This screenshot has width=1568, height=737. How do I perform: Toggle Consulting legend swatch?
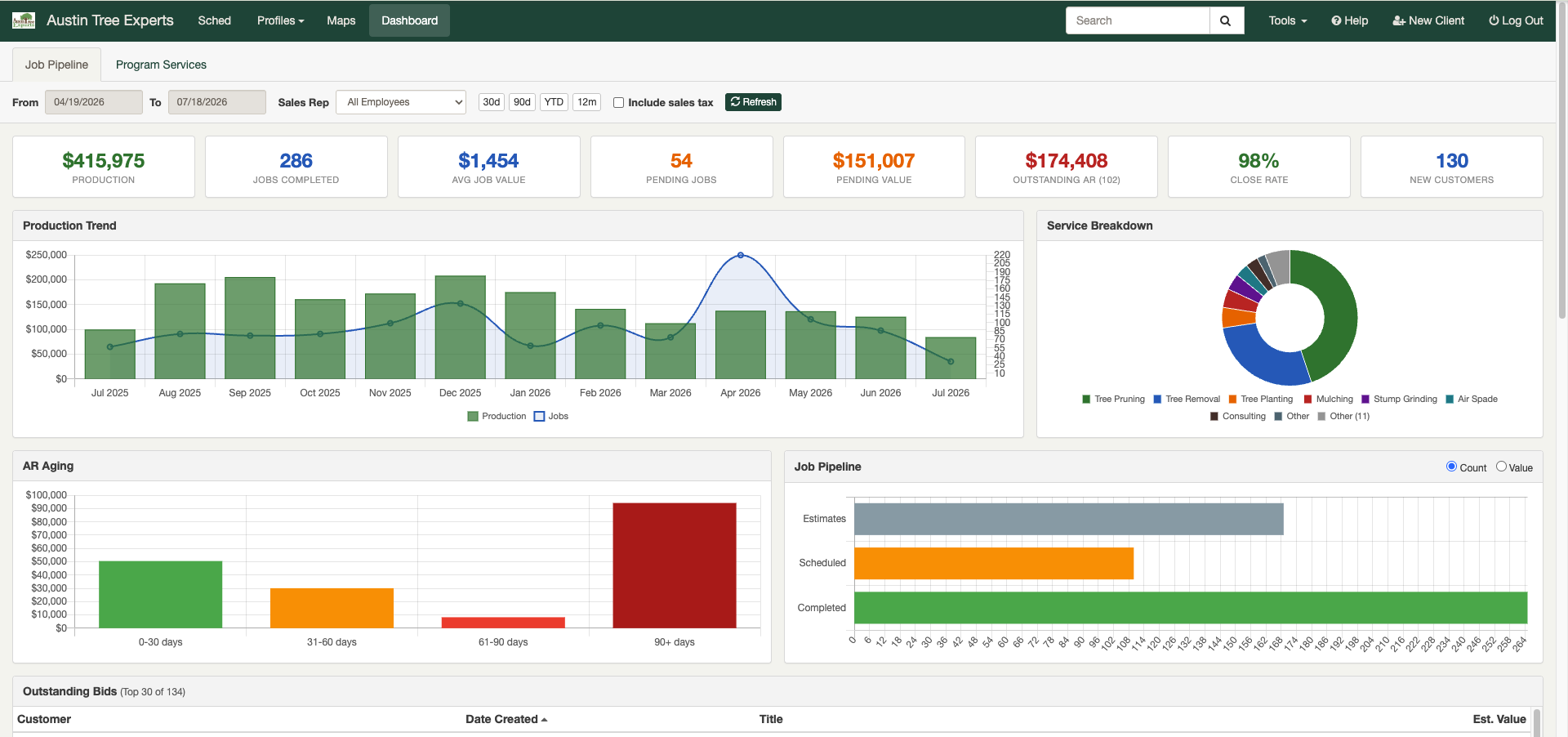(x=1214, y=416)
